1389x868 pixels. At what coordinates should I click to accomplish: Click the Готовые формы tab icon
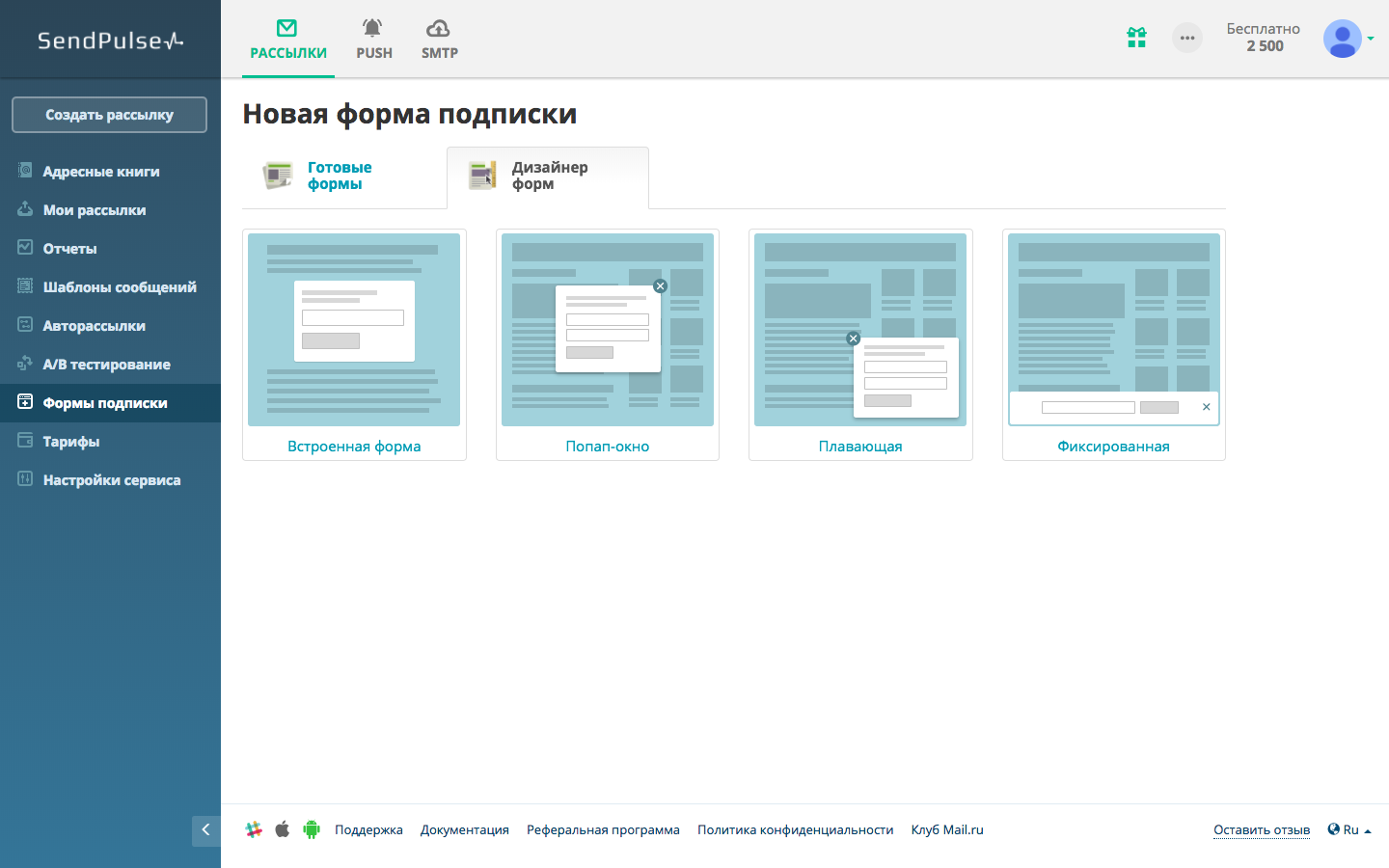[x=278, y=175]
